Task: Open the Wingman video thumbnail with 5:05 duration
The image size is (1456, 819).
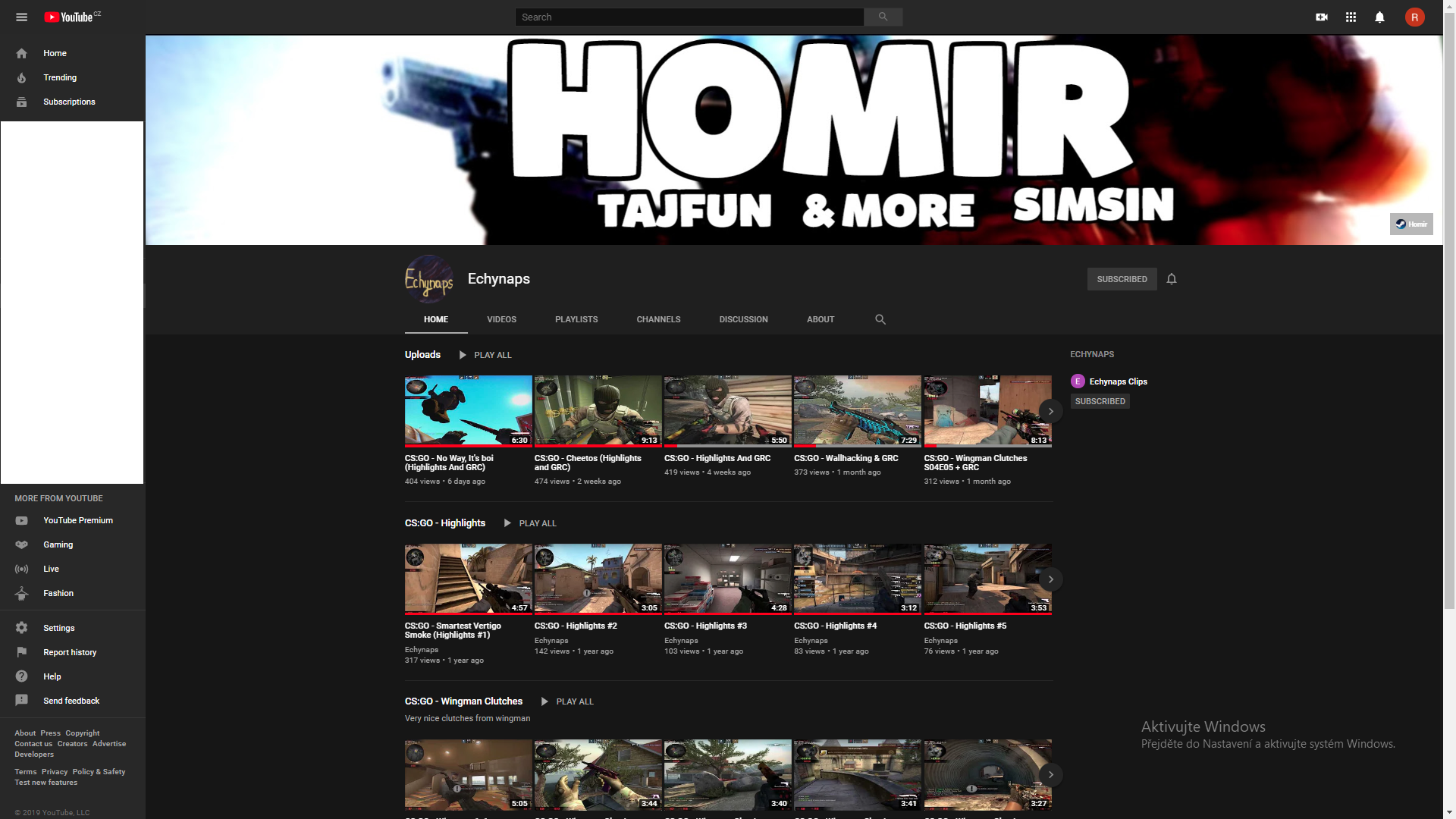Action: coord(469,775)
